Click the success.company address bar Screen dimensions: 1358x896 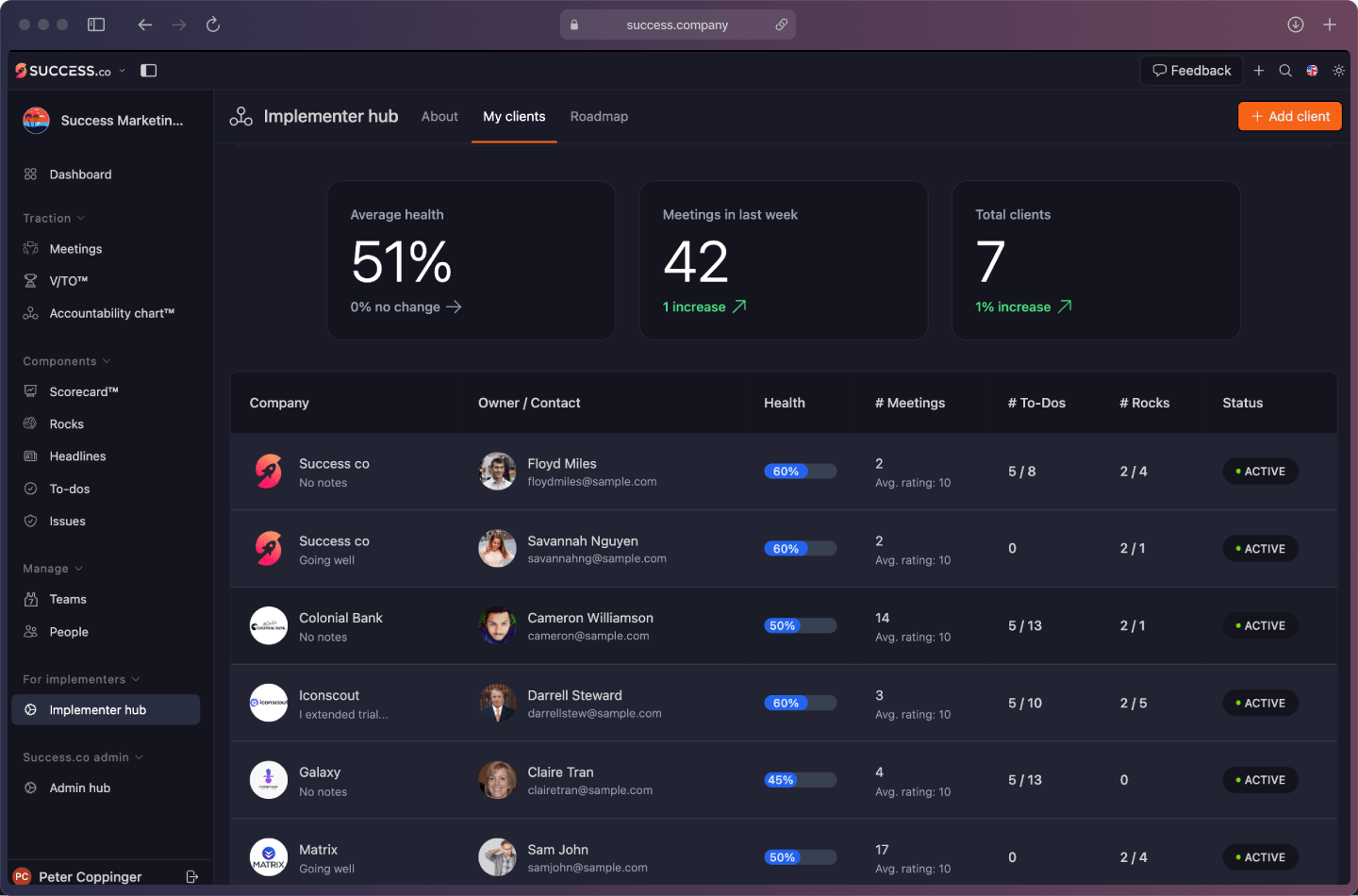pyautogui.click(x=677, y=25)
